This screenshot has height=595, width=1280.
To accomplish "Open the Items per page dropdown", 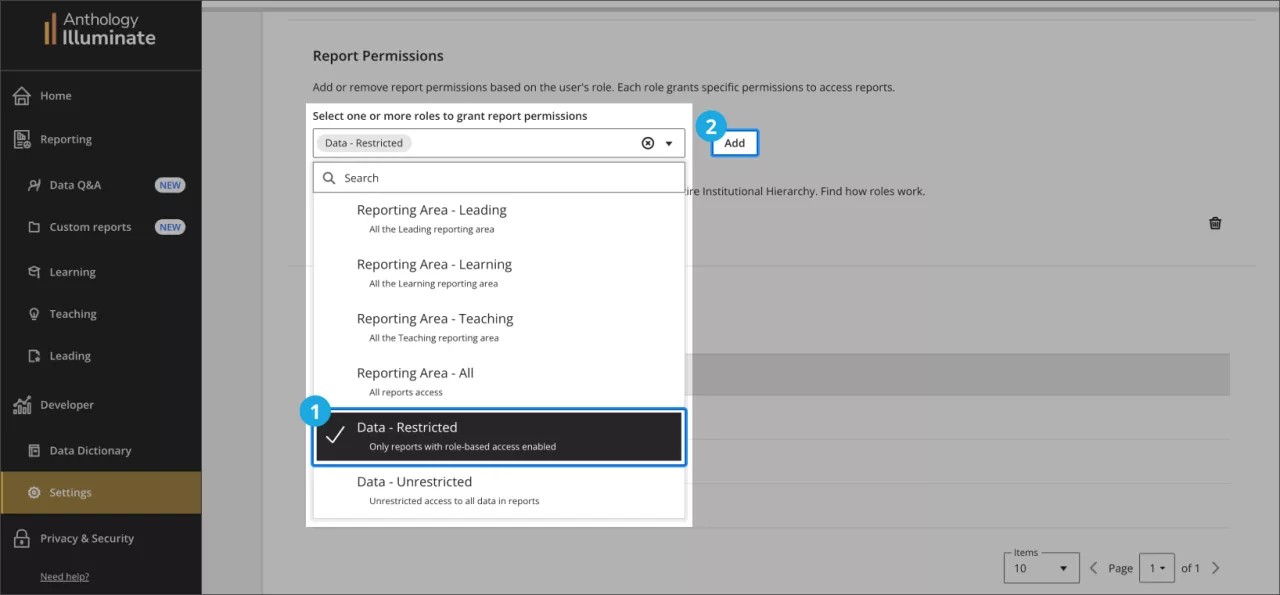I will pos(1040,567).
